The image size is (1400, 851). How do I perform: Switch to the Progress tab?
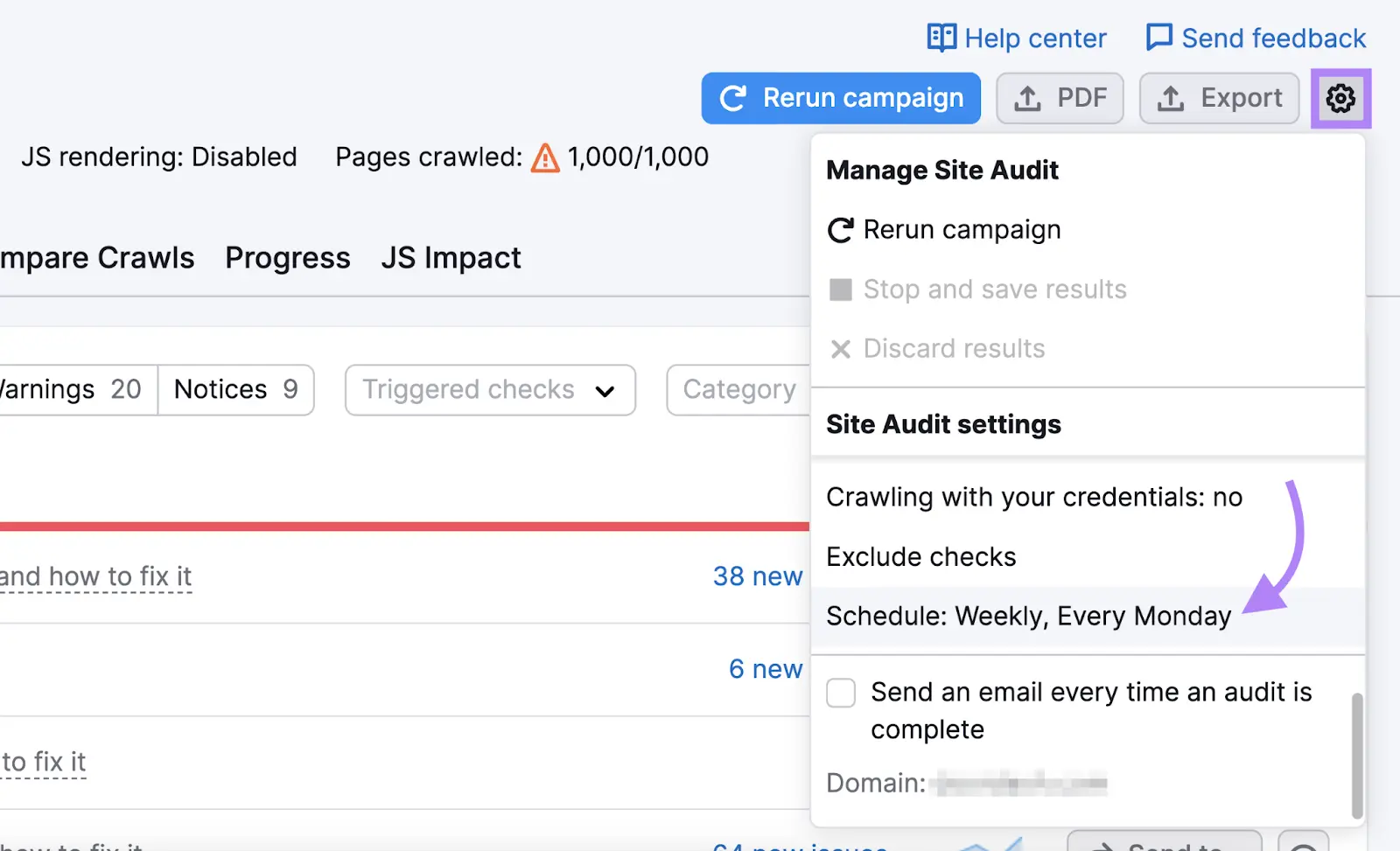point(287,257)
